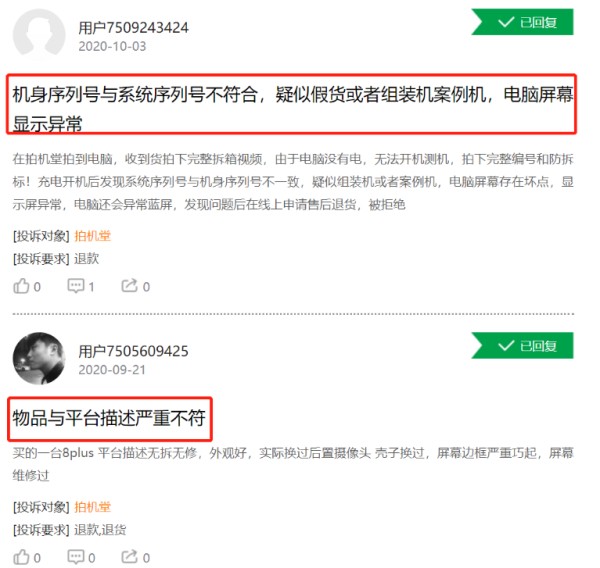Click the first complaint's description text
This screenshot has width=600, height=568.
point(293,181)
